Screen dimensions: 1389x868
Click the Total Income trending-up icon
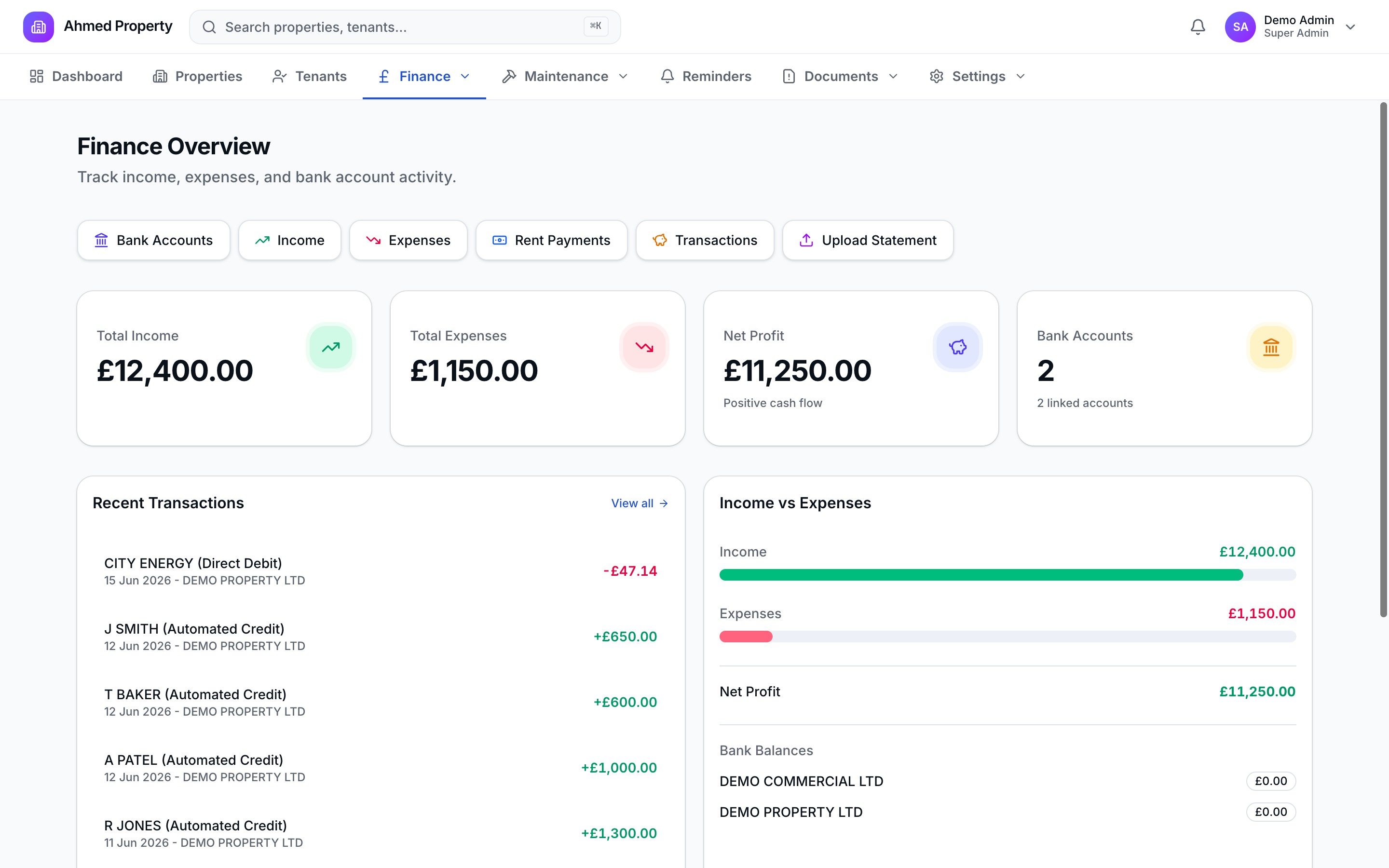click(330, 347)
